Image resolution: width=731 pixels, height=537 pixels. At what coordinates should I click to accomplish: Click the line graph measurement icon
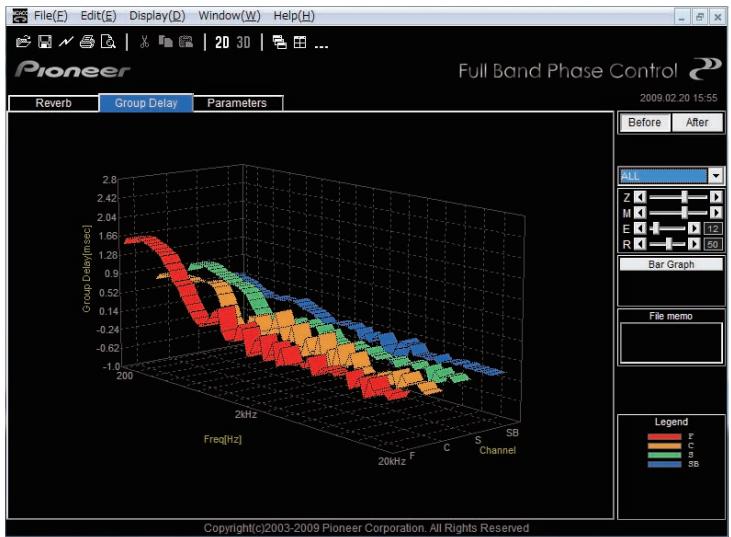coord(66,42)
